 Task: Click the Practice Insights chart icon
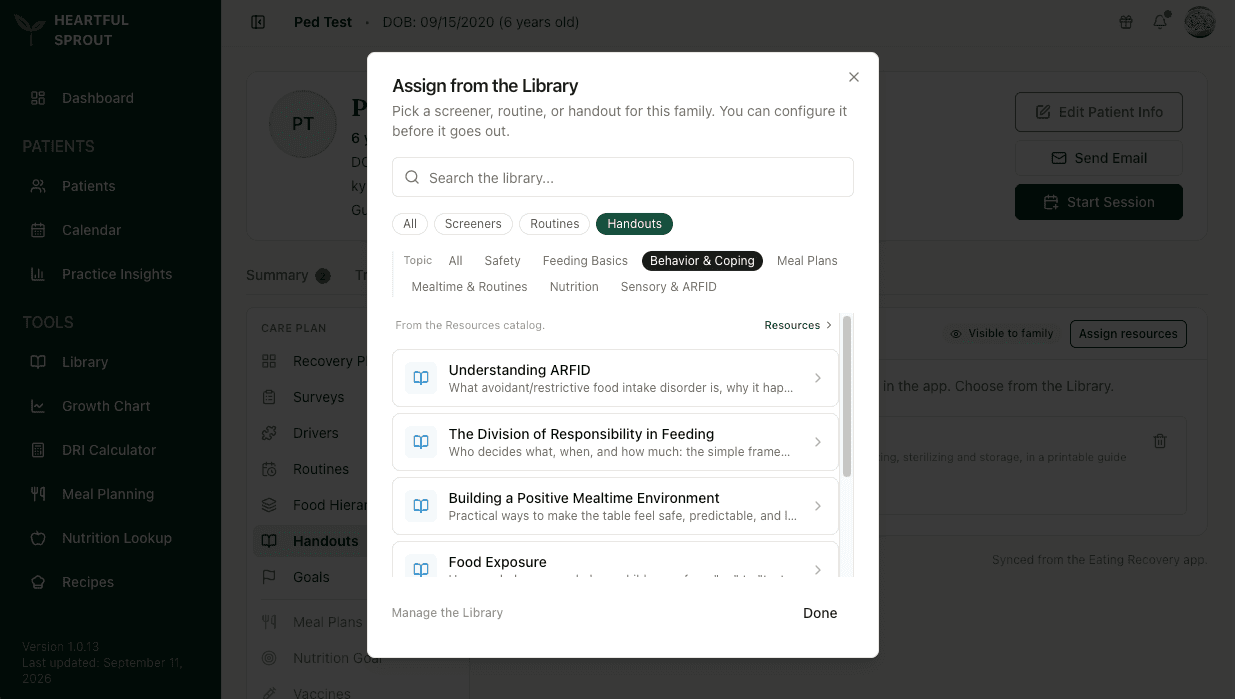[x=38, y=274]
